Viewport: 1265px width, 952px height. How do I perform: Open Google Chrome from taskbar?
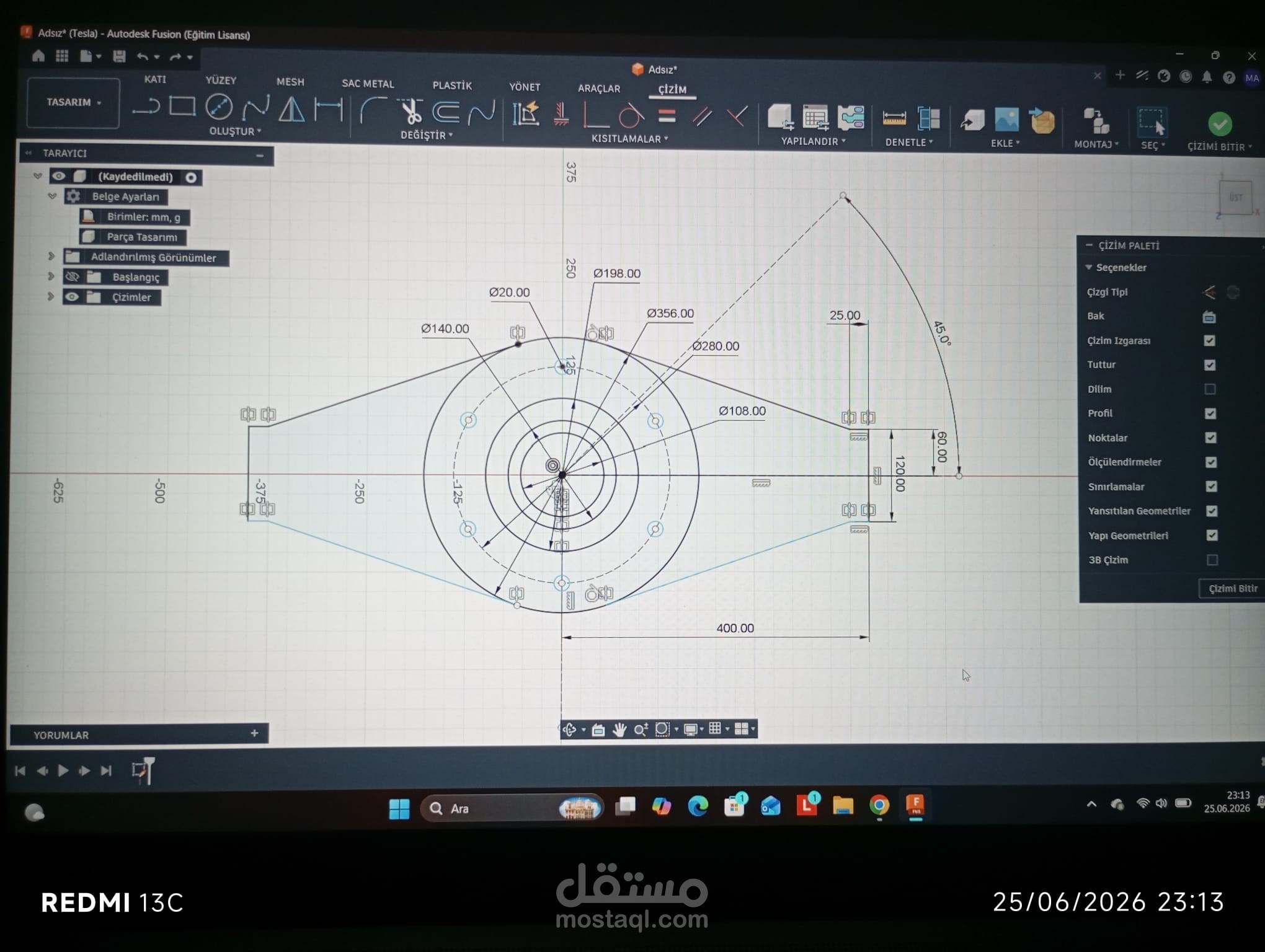point(879,806)
